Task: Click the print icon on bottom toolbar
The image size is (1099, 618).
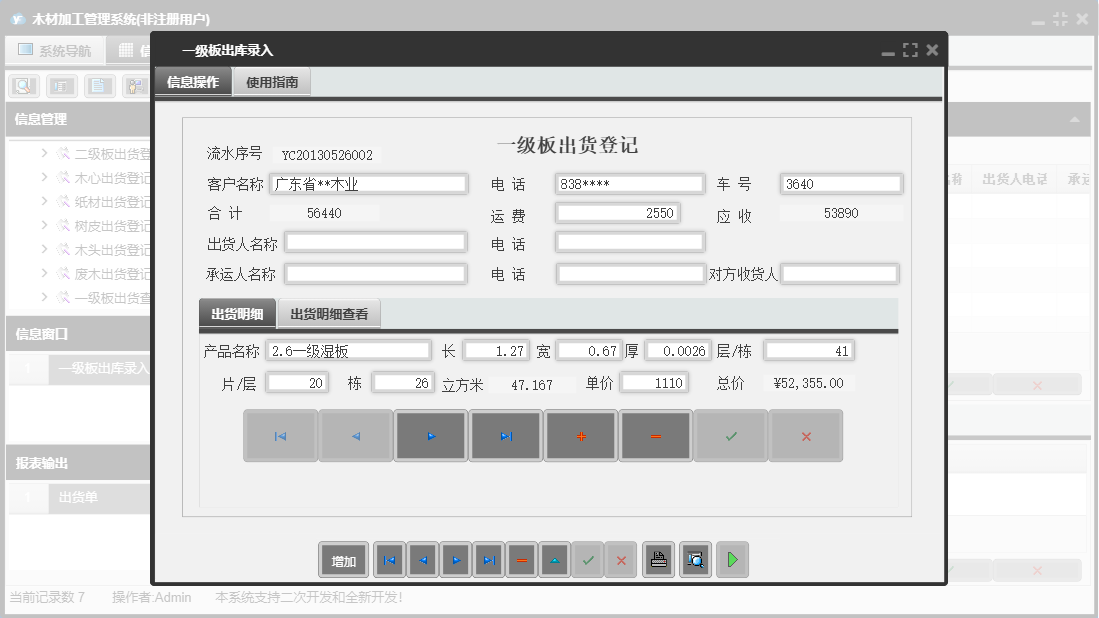Action: [658, 559]
